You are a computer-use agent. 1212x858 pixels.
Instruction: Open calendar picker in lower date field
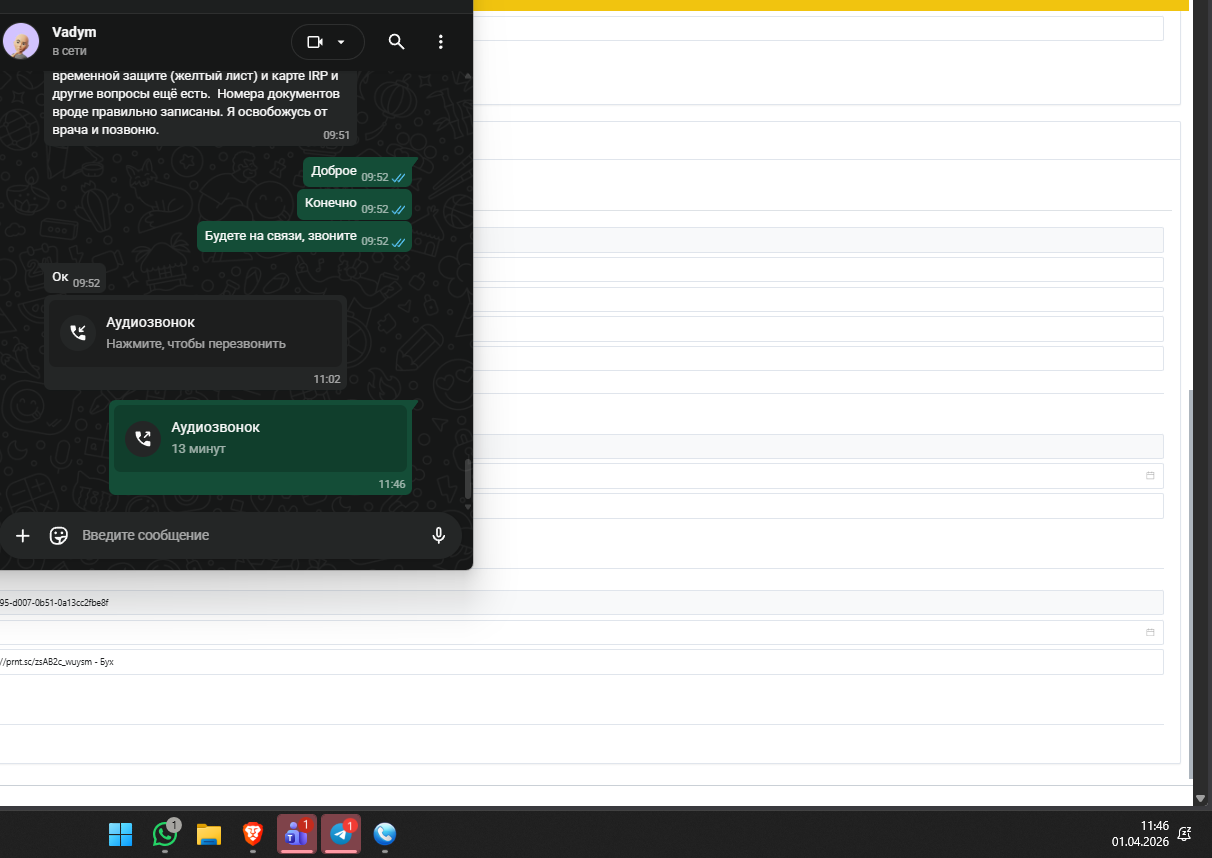pos(1150,633)
